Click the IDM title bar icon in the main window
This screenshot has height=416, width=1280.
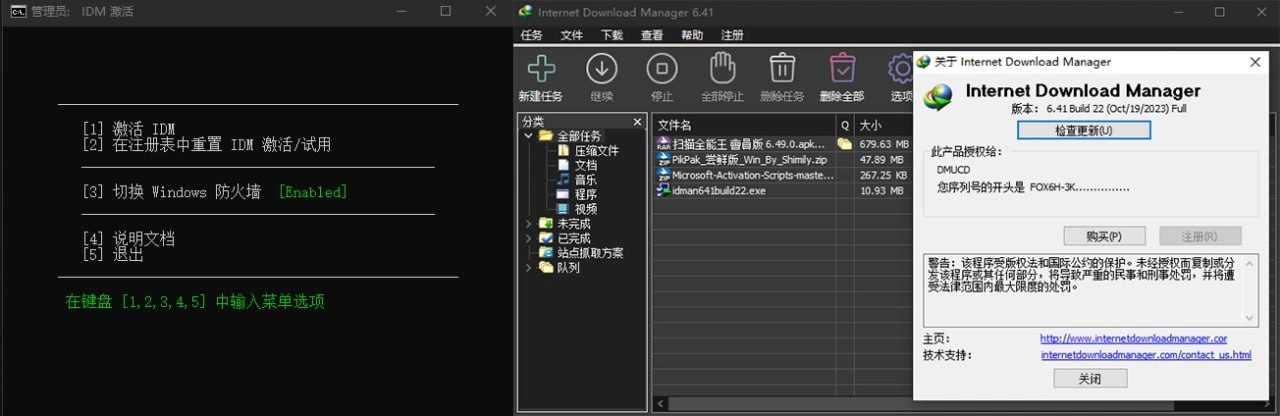525,11
